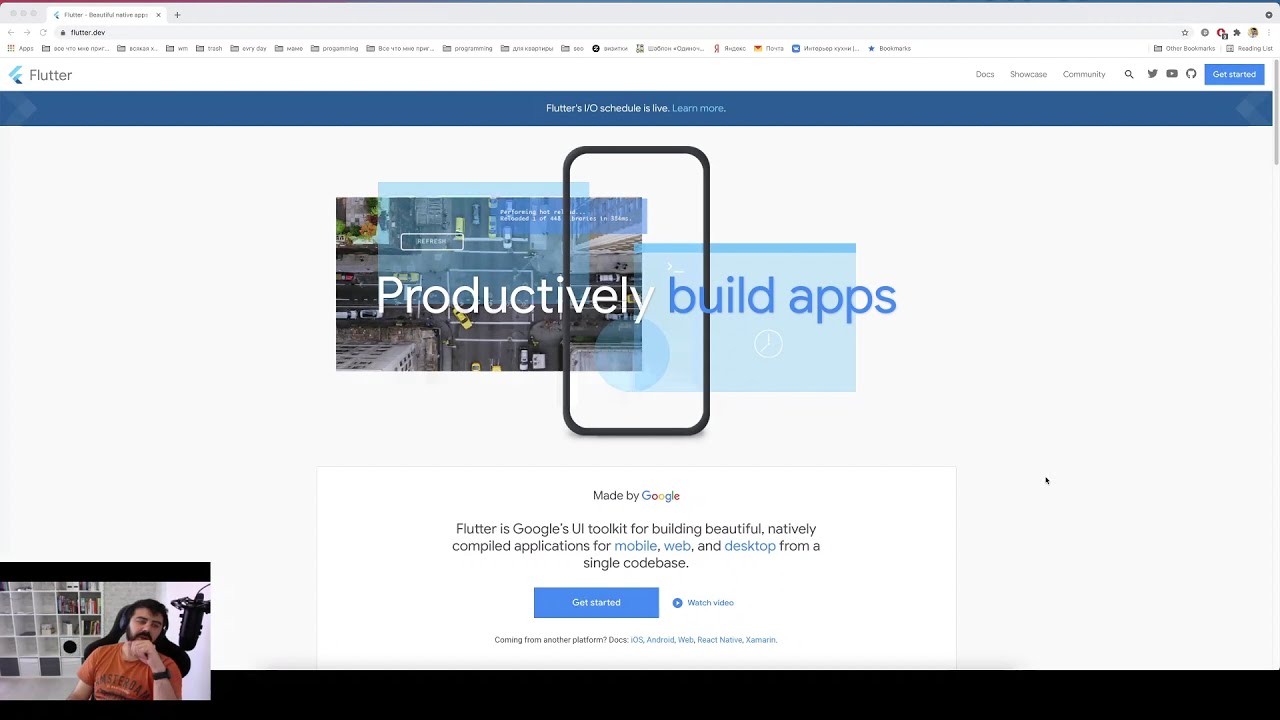Close the Flutter browser tab
This screenshot has height=720, width=1280.
click(x=158, y=15)
